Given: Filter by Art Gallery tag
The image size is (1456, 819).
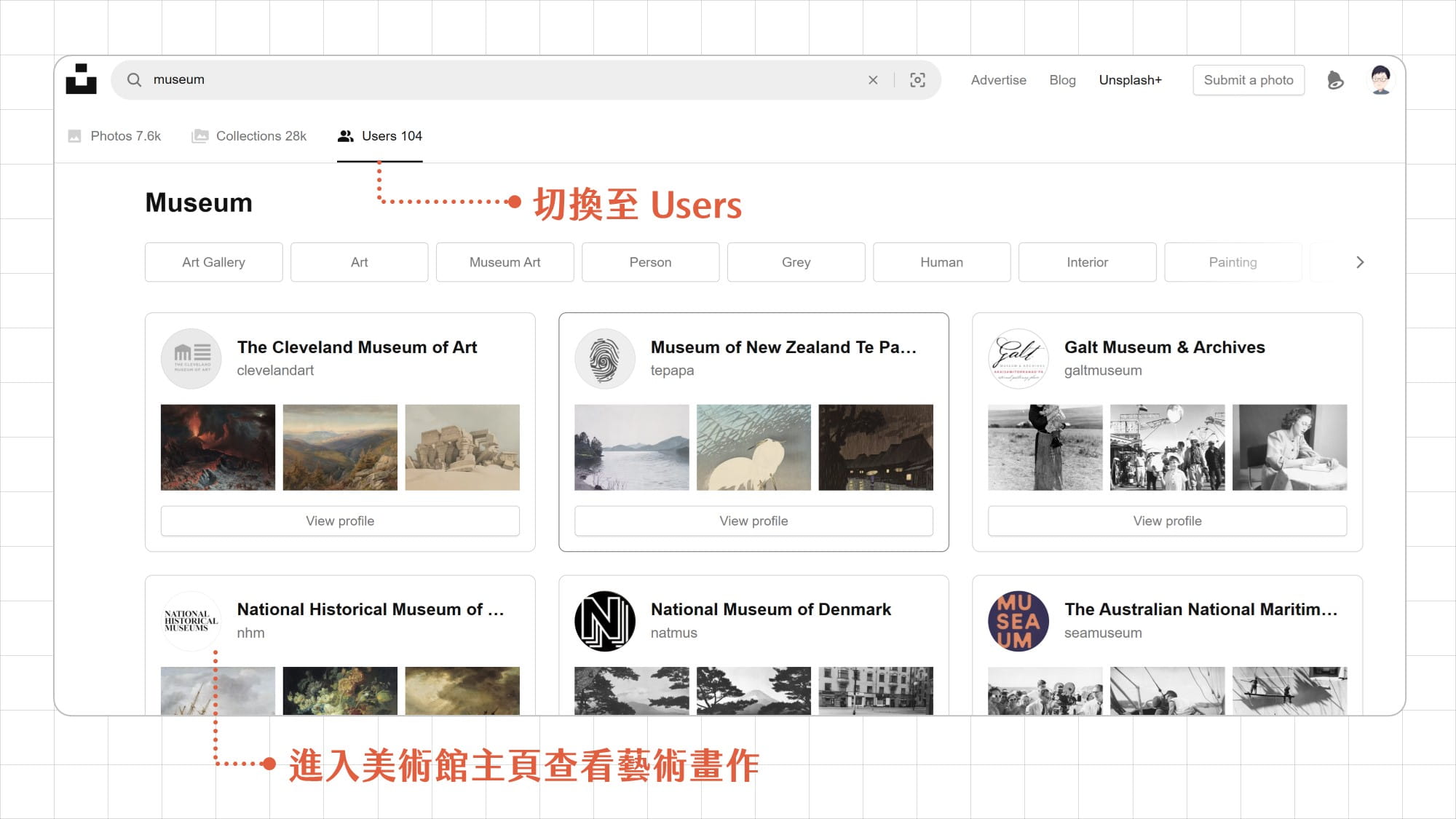Looking at the screenshot, I should tap(213, 262).
